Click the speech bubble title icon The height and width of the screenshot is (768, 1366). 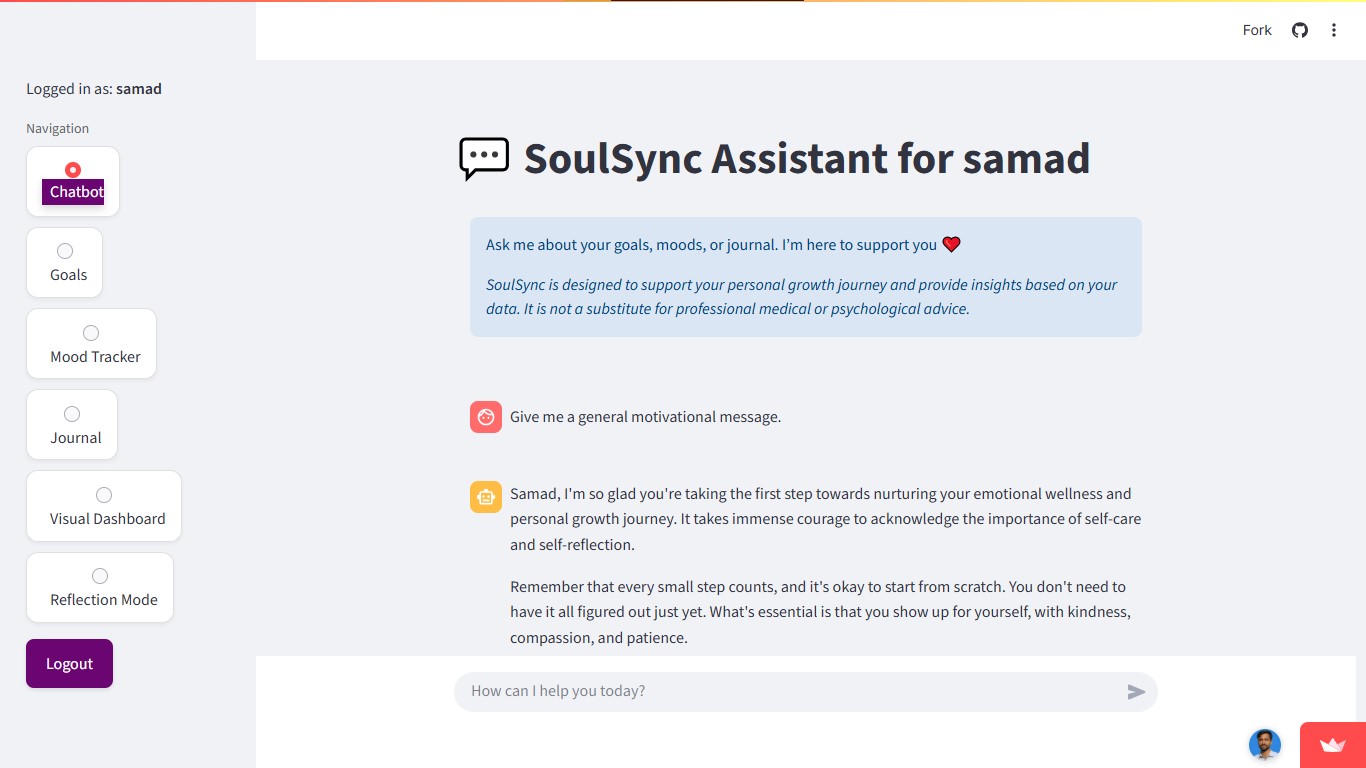(x=484, y=158)
